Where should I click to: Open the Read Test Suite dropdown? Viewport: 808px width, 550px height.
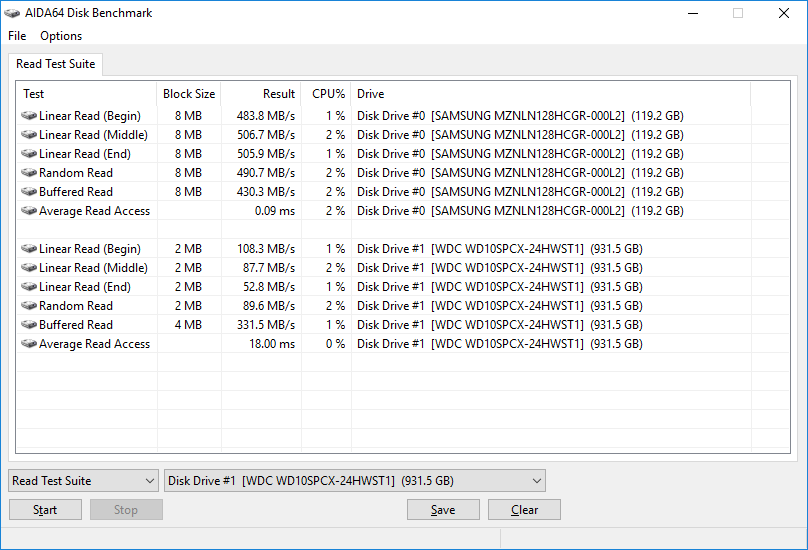pyautogui.click(x=83, y=481)
